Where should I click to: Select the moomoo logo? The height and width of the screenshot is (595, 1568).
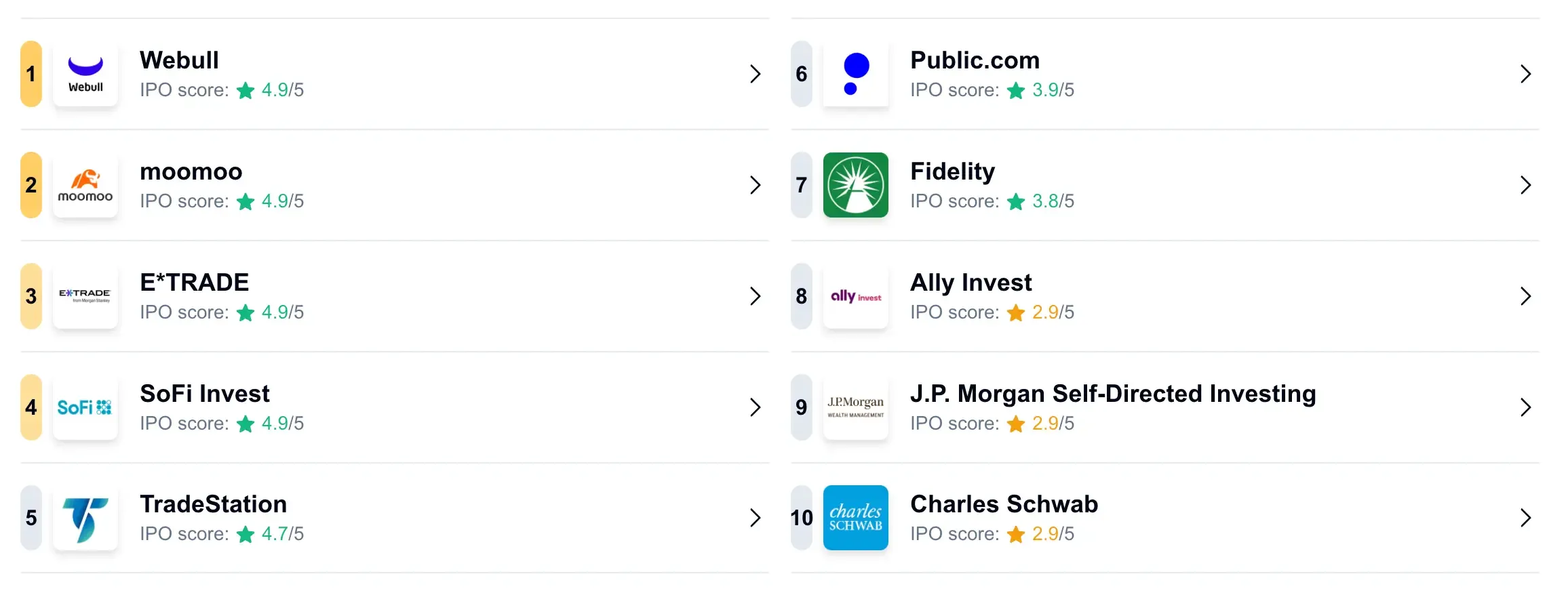(x=85, y=185)
